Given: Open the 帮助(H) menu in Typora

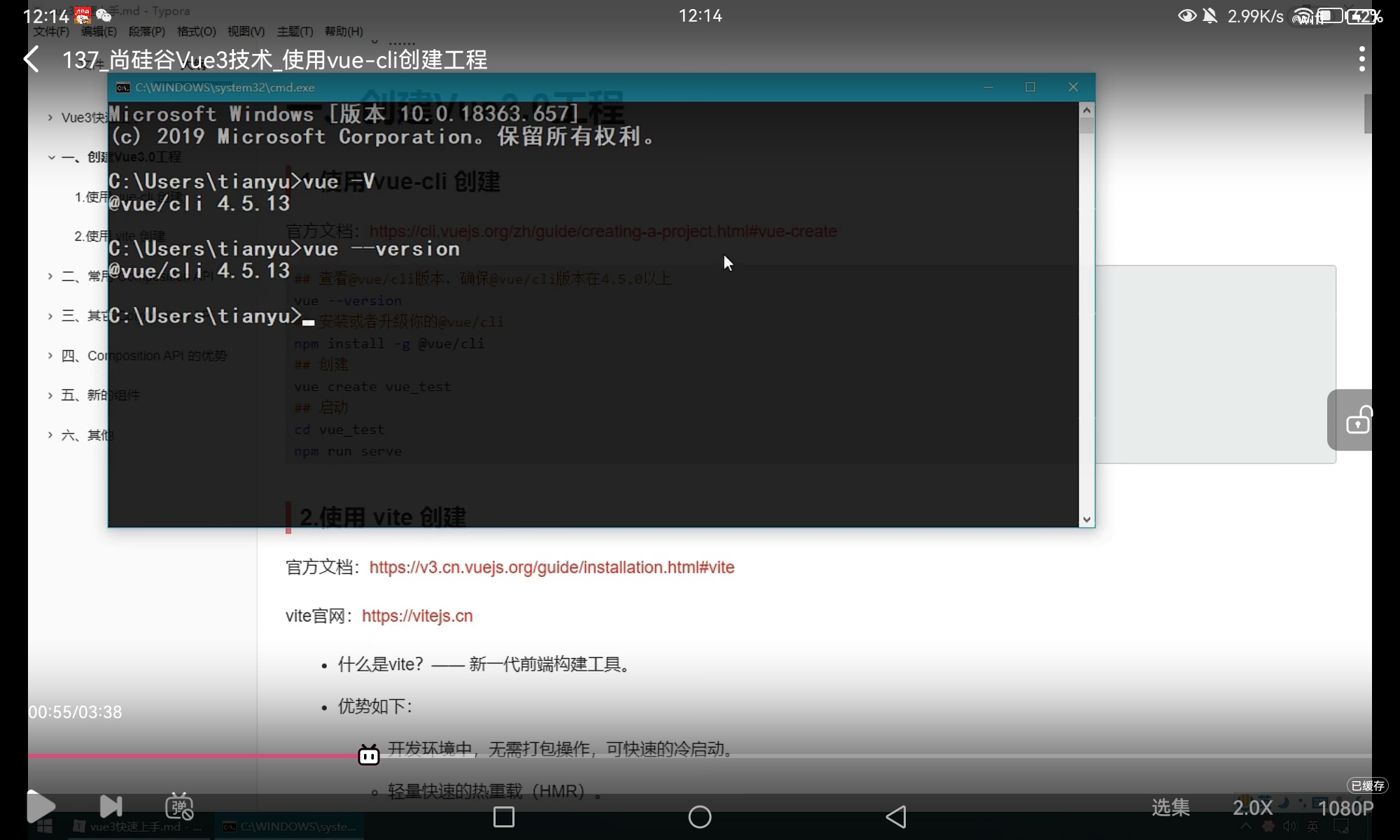Looking at the screenshot, I should 344,31.
